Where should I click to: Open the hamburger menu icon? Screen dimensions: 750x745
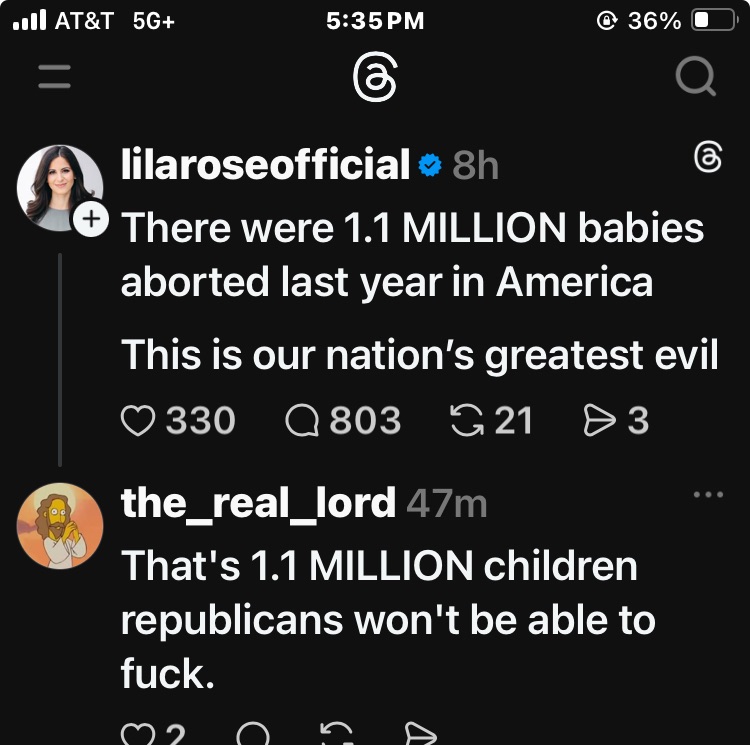click(x=55, y=76)
